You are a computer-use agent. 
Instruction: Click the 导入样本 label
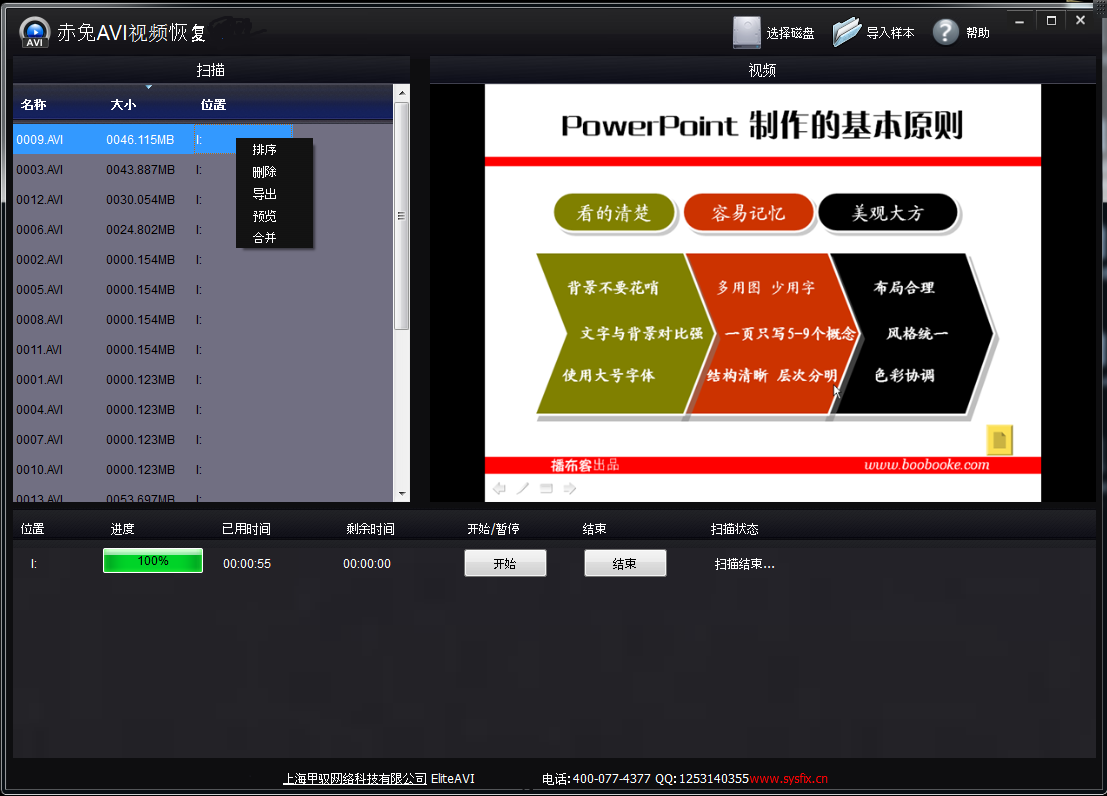pos(890,33)
